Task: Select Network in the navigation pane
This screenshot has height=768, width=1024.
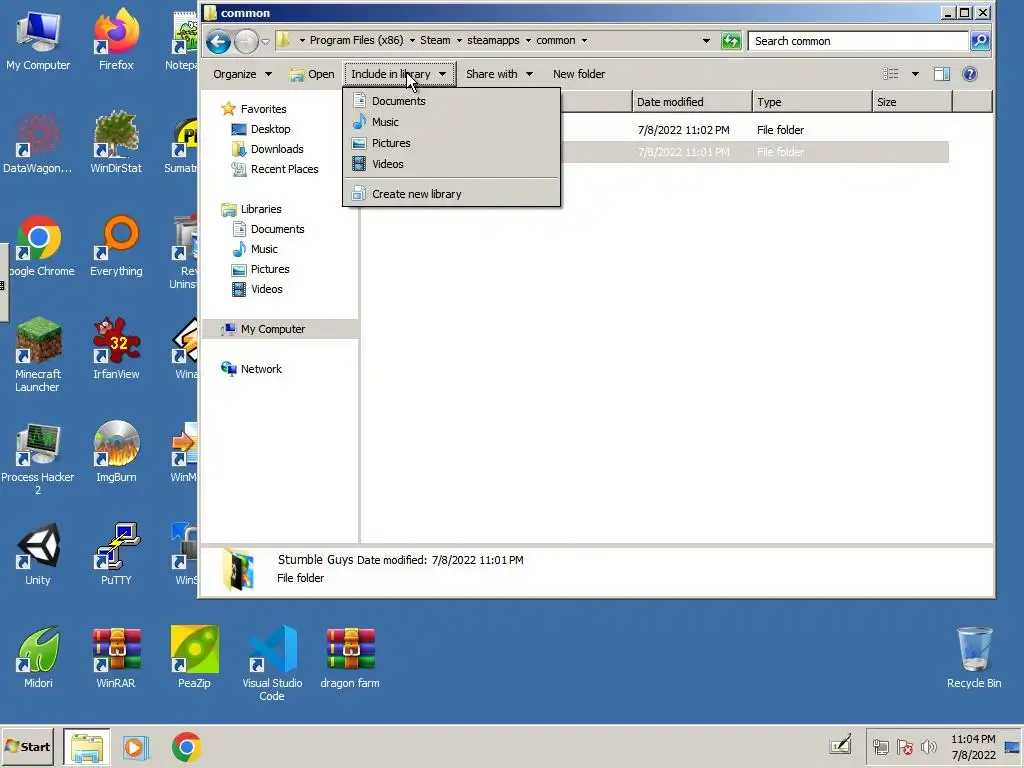Action: (261, 369)
